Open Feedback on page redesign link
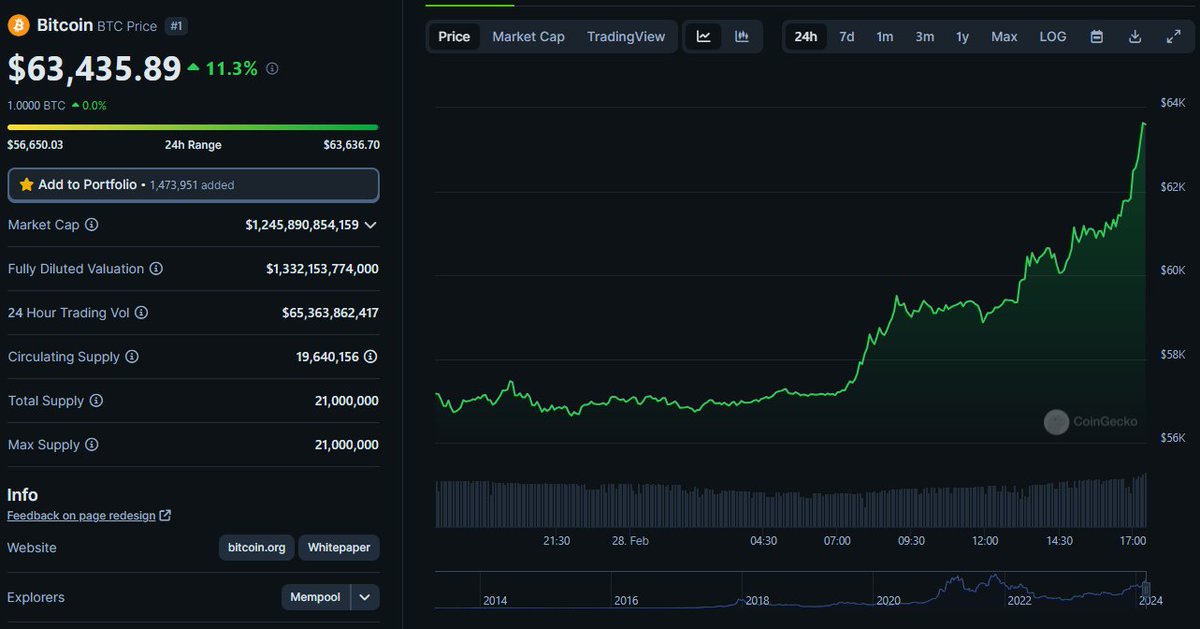Image resolution: width=1200 pixels, height=629 pixels. [81, 516]
